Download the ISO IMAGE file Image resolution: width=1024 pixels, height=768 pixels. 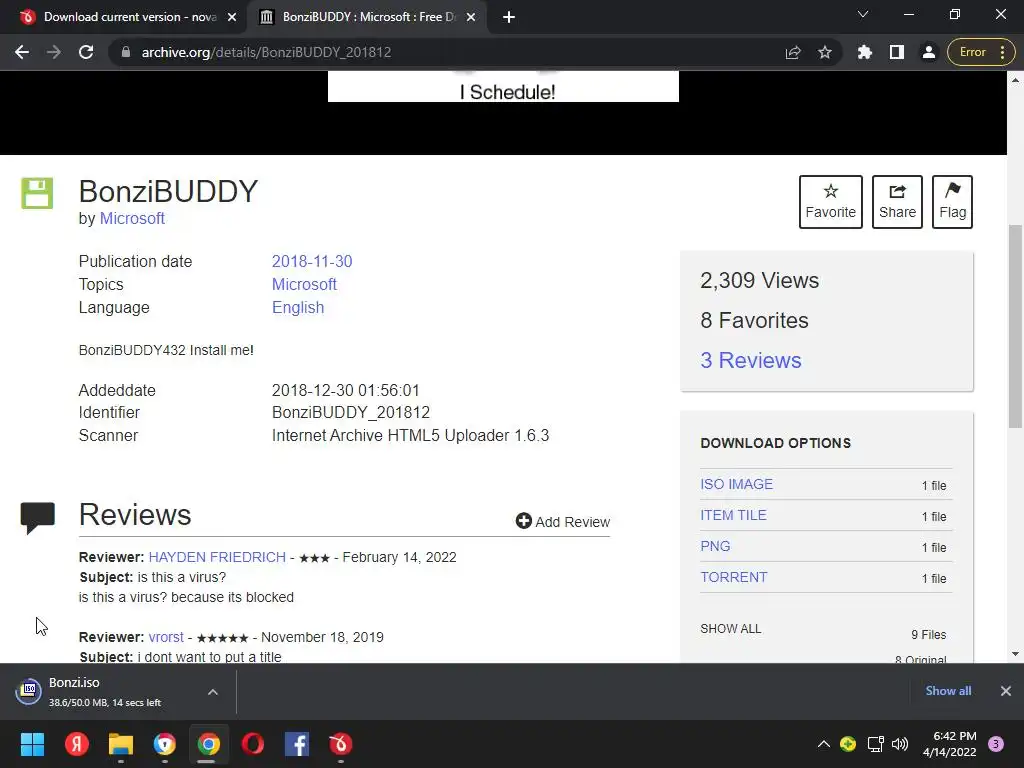[736, 484]
